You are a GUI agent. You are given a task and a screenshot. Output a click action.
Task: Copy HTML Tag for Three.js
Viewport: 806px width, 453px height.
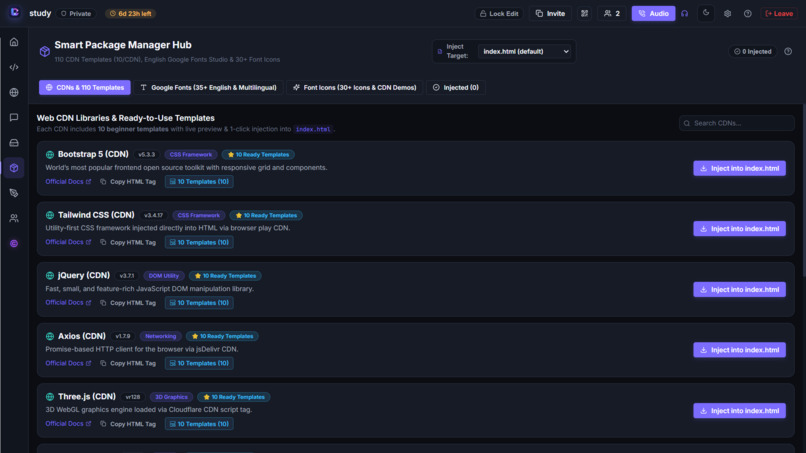point(128,424)
